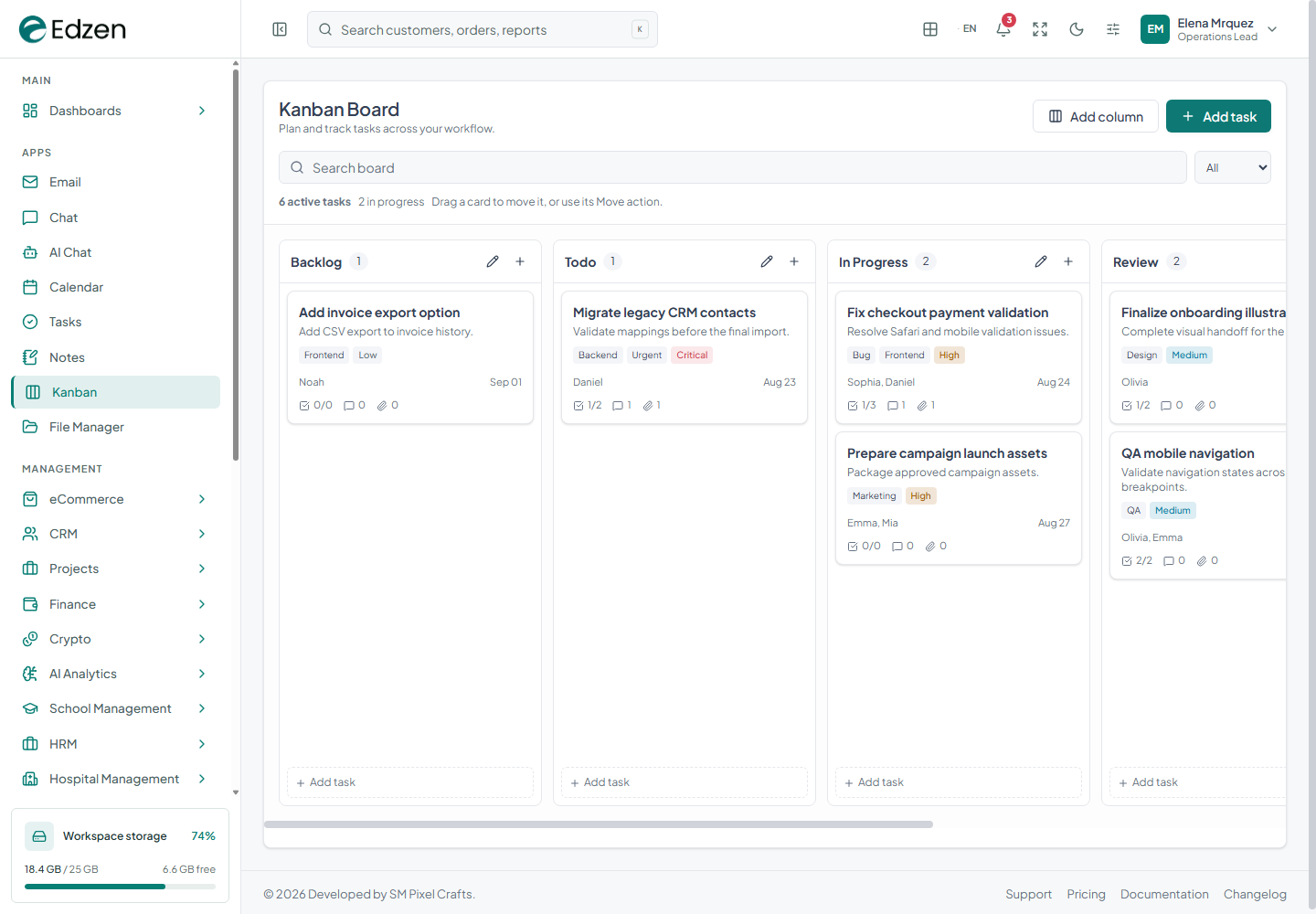
Task: Expand the eCommerce submenu
Action: tap(115, 499)
